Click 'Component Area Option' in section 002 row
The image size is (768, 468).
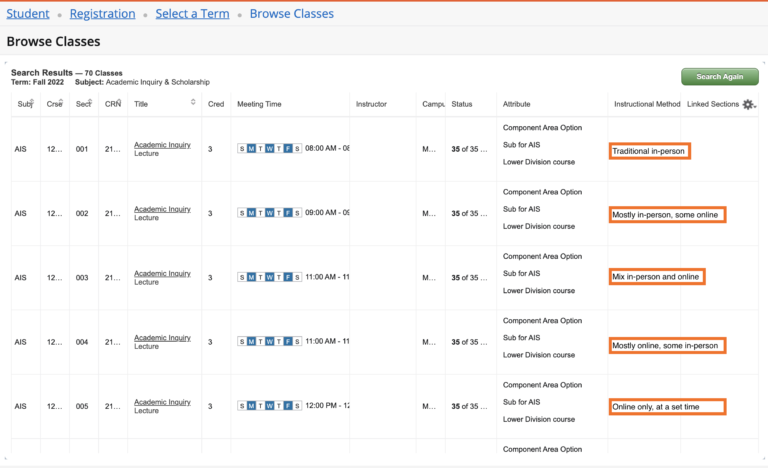(542, 192)
